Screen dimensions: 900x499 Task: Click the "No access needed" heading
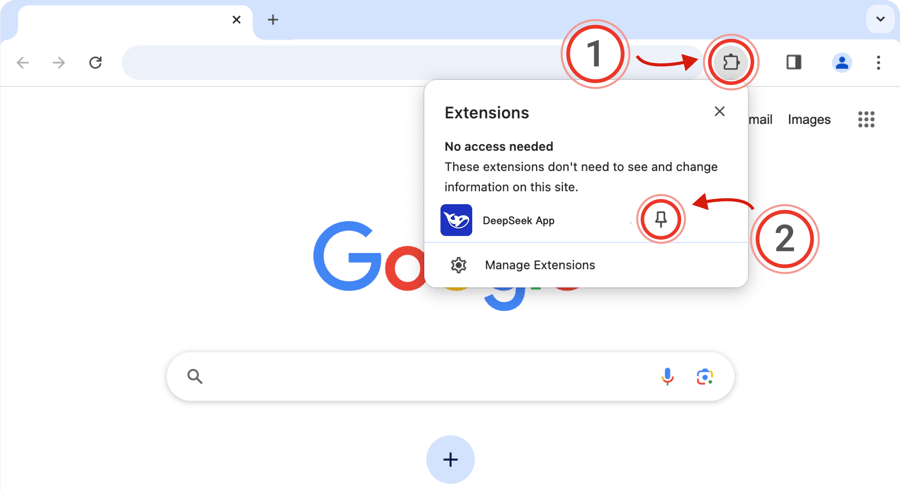pos(499,146)
